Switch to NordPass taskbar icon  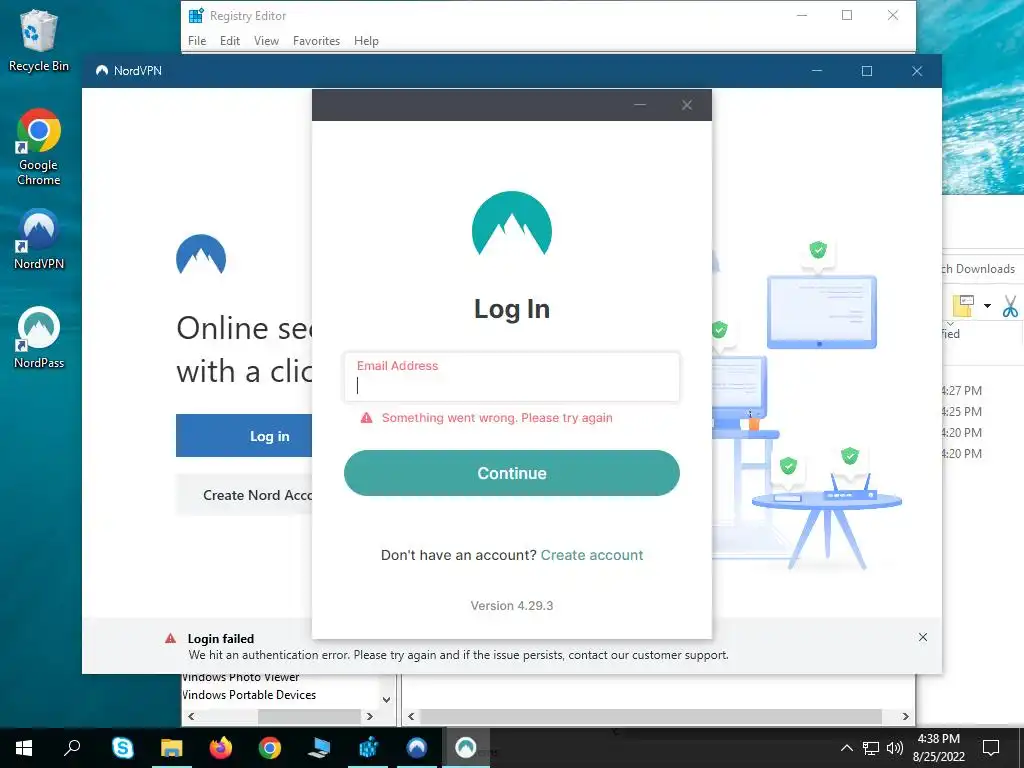coord(466,748)
